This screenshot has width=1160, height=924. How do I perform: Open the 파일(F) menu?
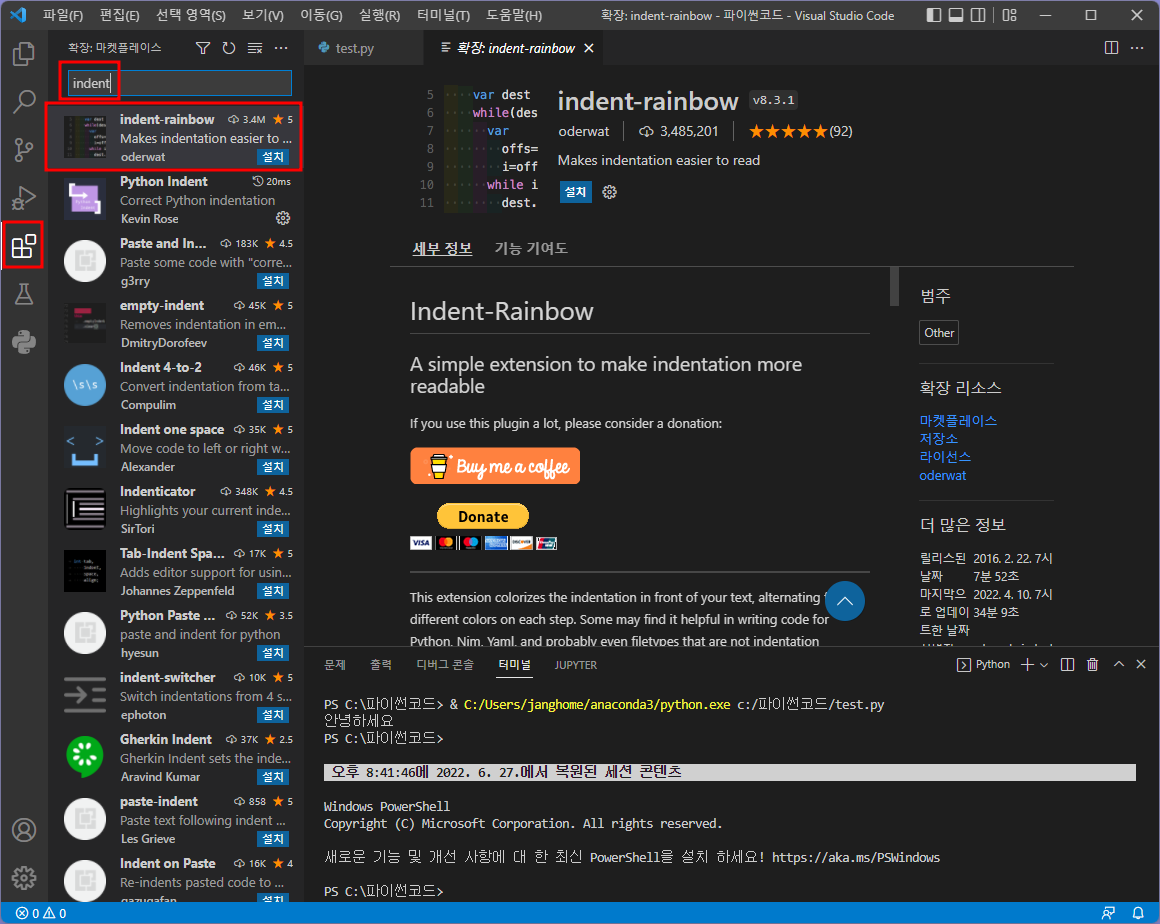tap(63, 15)
